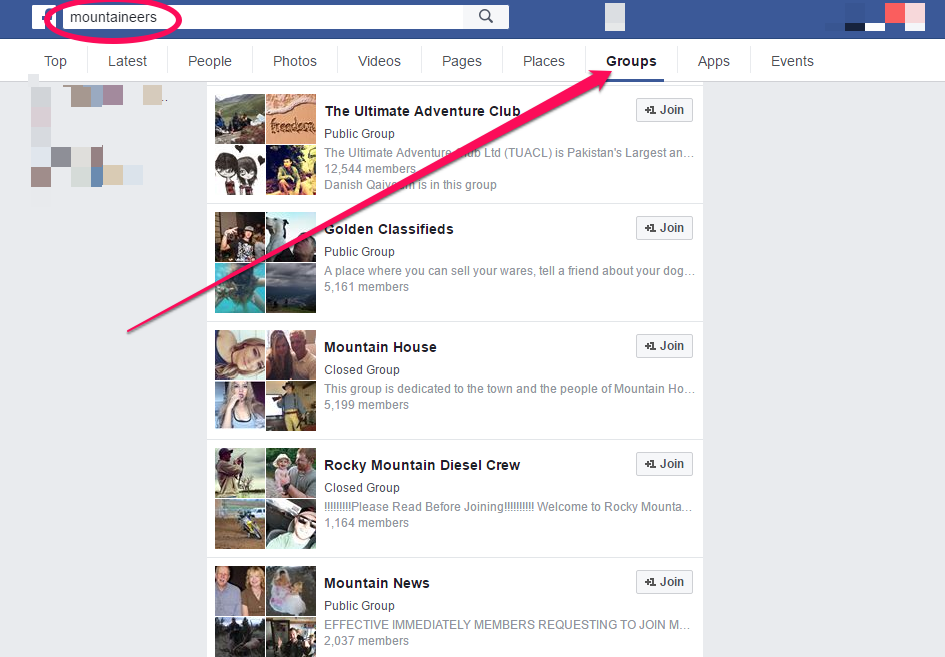The image size is (945, 657).
Task: Join the Mountain House group
Action: click(x=664, y=347)
